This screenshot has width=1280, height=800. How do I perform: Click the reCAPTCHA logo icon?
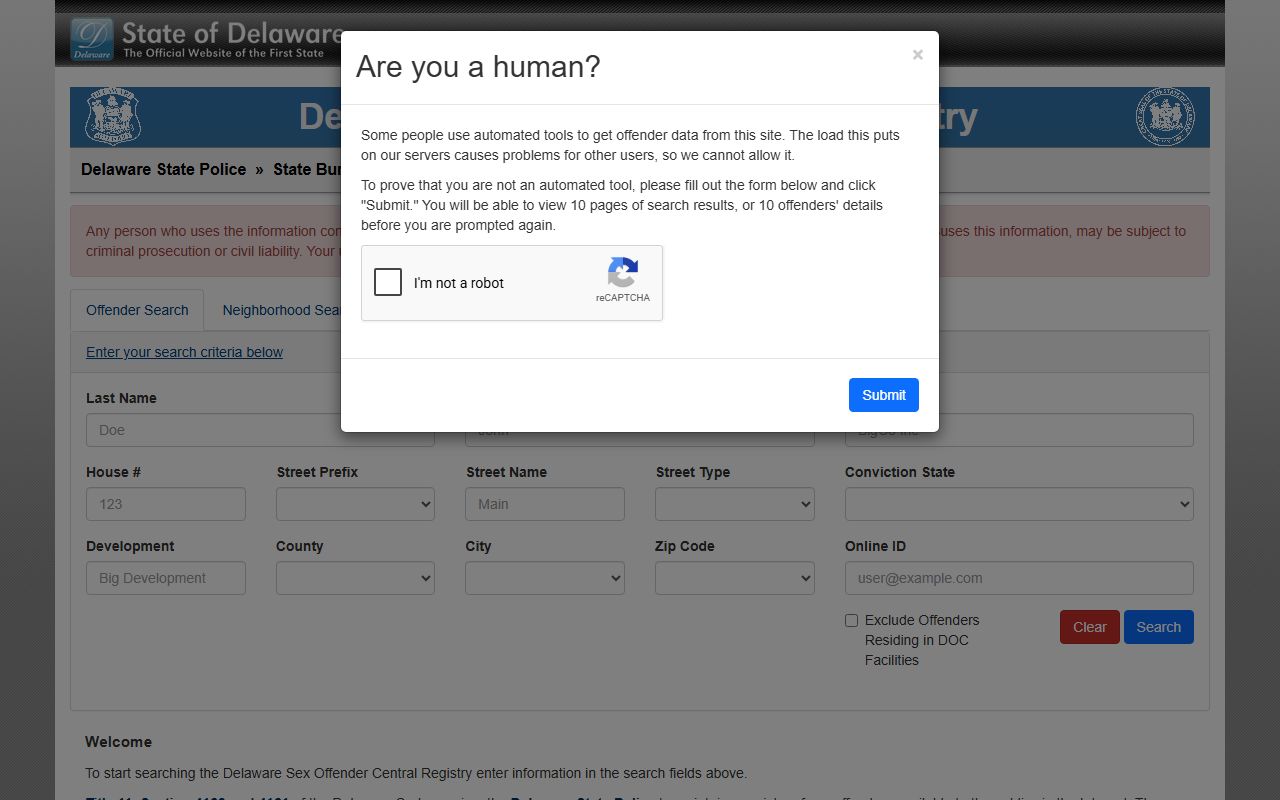pos(622,273)
